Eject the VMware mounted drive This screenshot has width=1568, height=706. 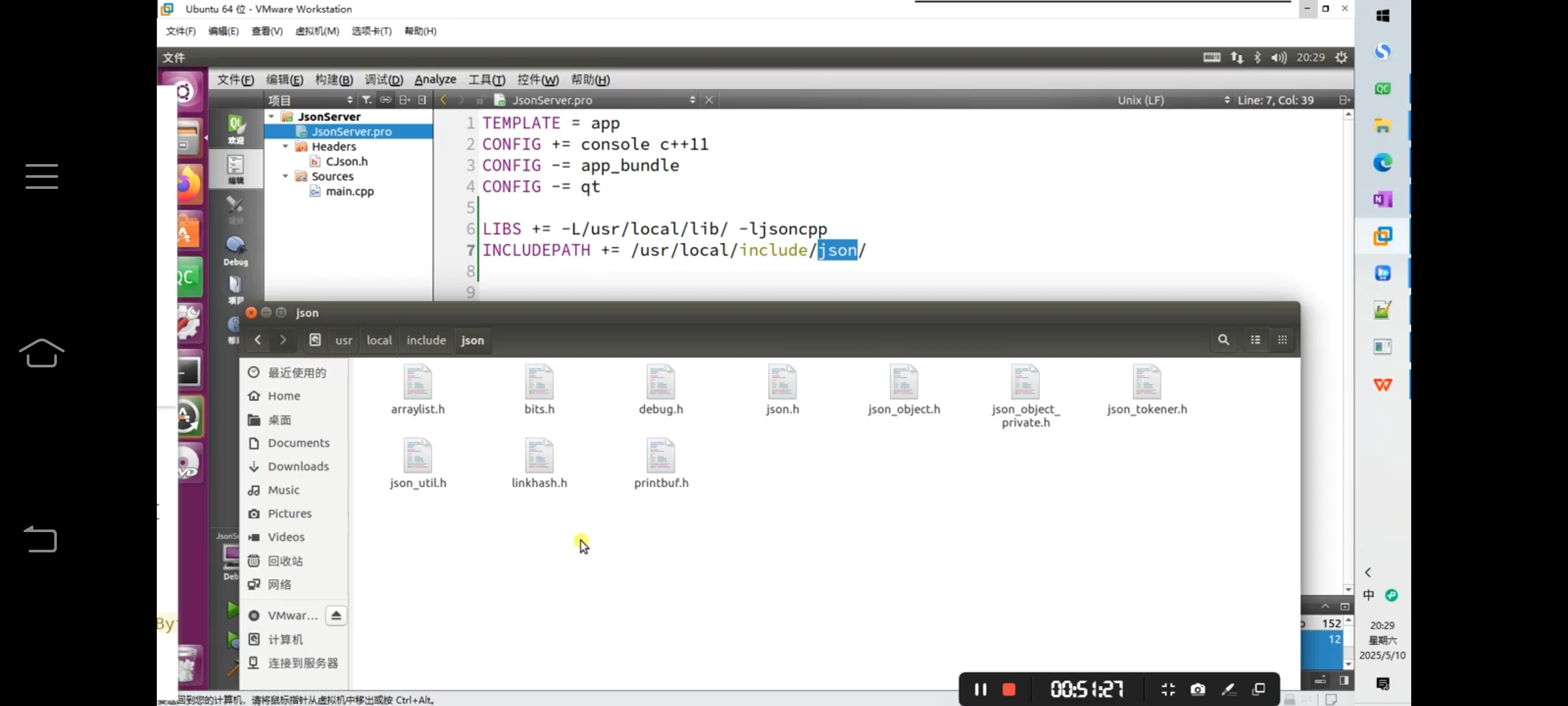336,616
